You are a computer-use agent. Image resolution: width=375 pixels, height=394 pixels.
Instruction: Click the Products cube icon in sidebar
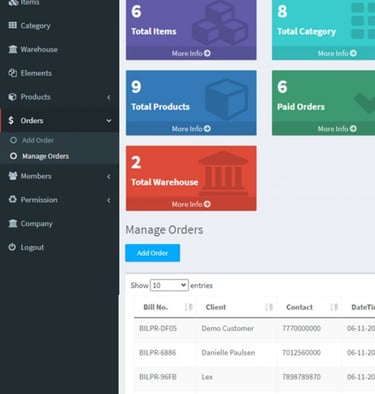tap(12, 97)
